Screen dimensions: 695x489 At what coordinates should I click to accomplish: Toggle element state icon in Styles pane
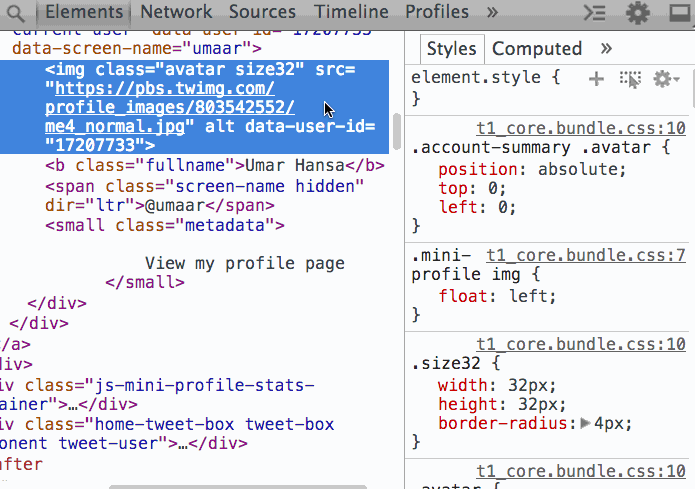point(629,79)
